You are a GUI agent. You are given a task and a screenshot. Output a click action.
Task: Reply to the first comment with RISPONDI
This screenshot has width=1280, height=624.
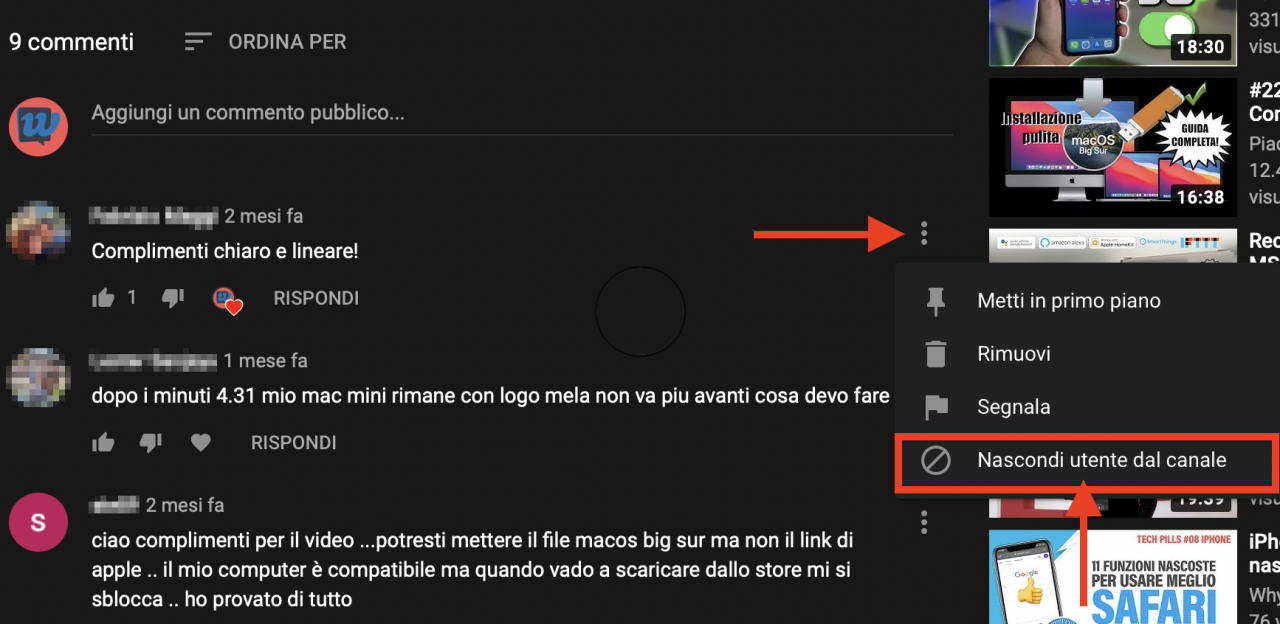pos(316,298)
